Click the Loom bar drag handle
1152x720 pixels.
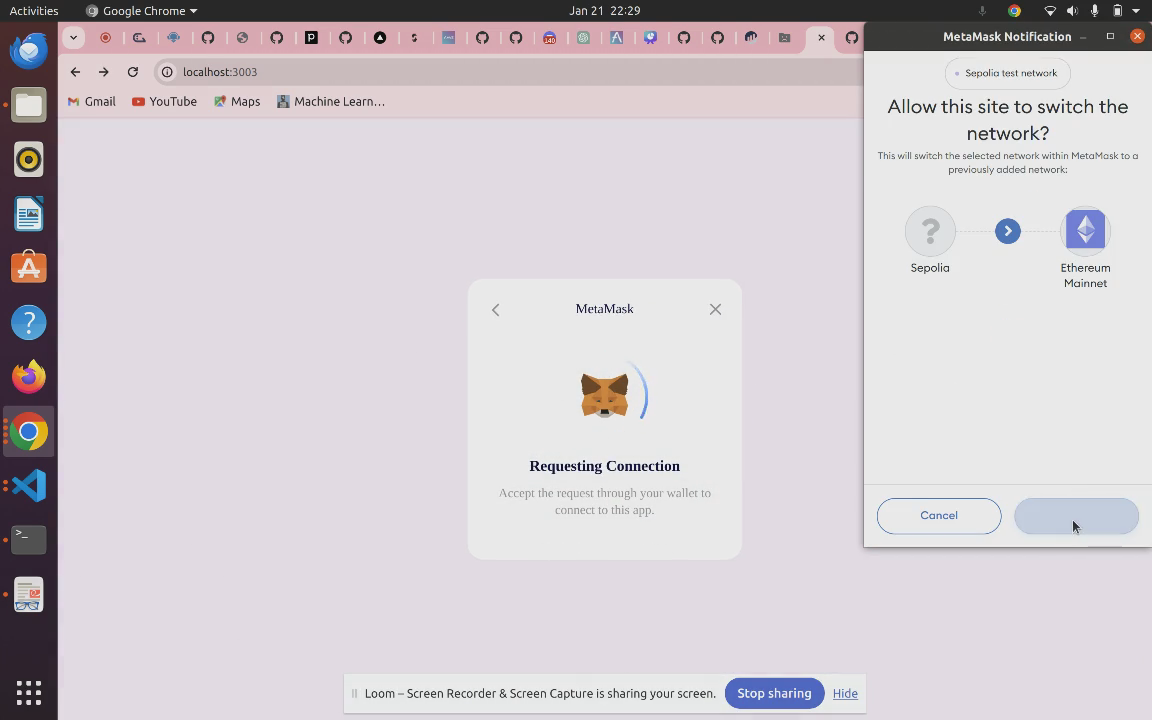tap(354, 694)
